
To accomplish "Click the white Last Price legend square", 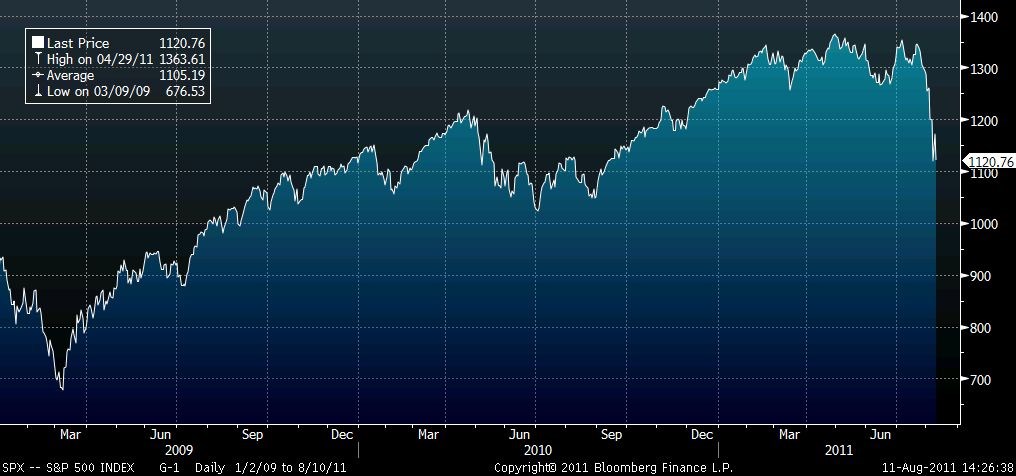I will click(38, 43).
